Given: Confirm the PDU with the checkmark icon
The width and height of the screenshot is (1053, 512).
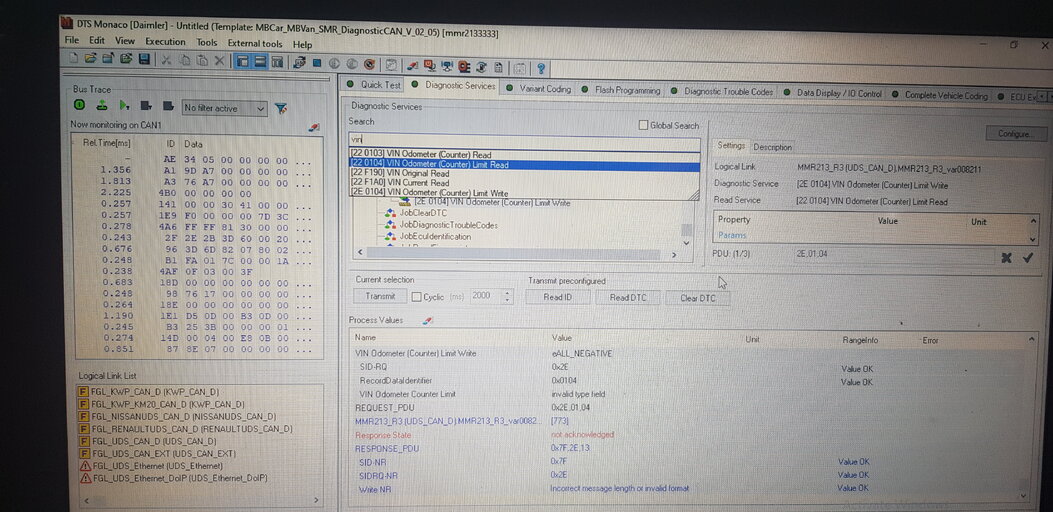Looking at the screenshot, I should (x=1027, y=258).
